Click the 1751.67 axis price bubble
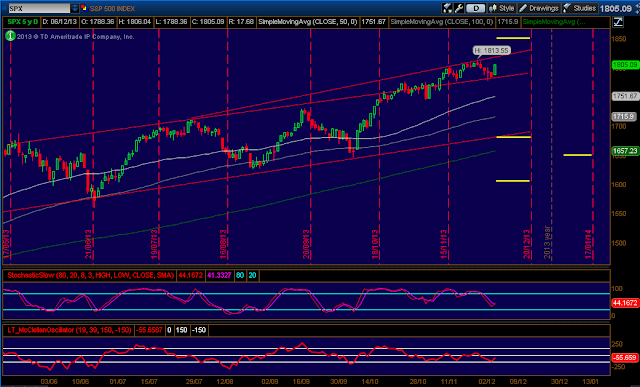Viewport: 640px width, 387px height. (625, 96)
